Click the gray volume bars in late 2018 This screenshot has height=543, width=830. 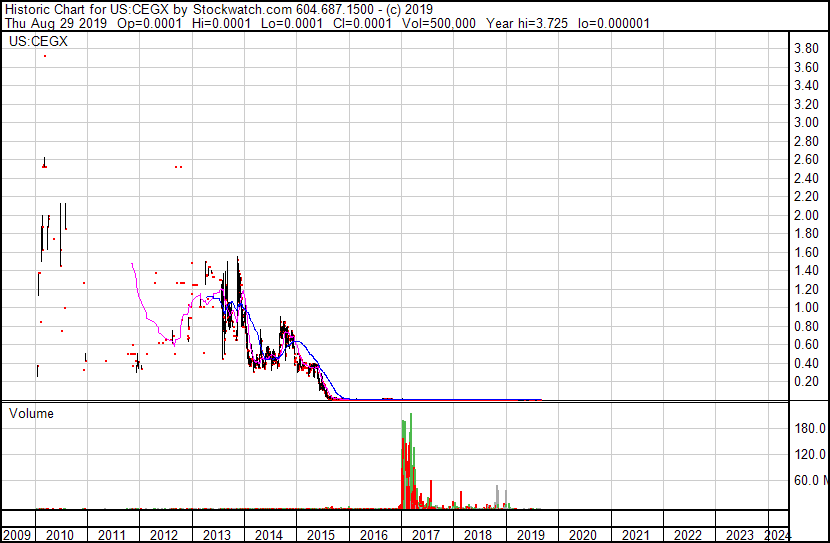497,497
